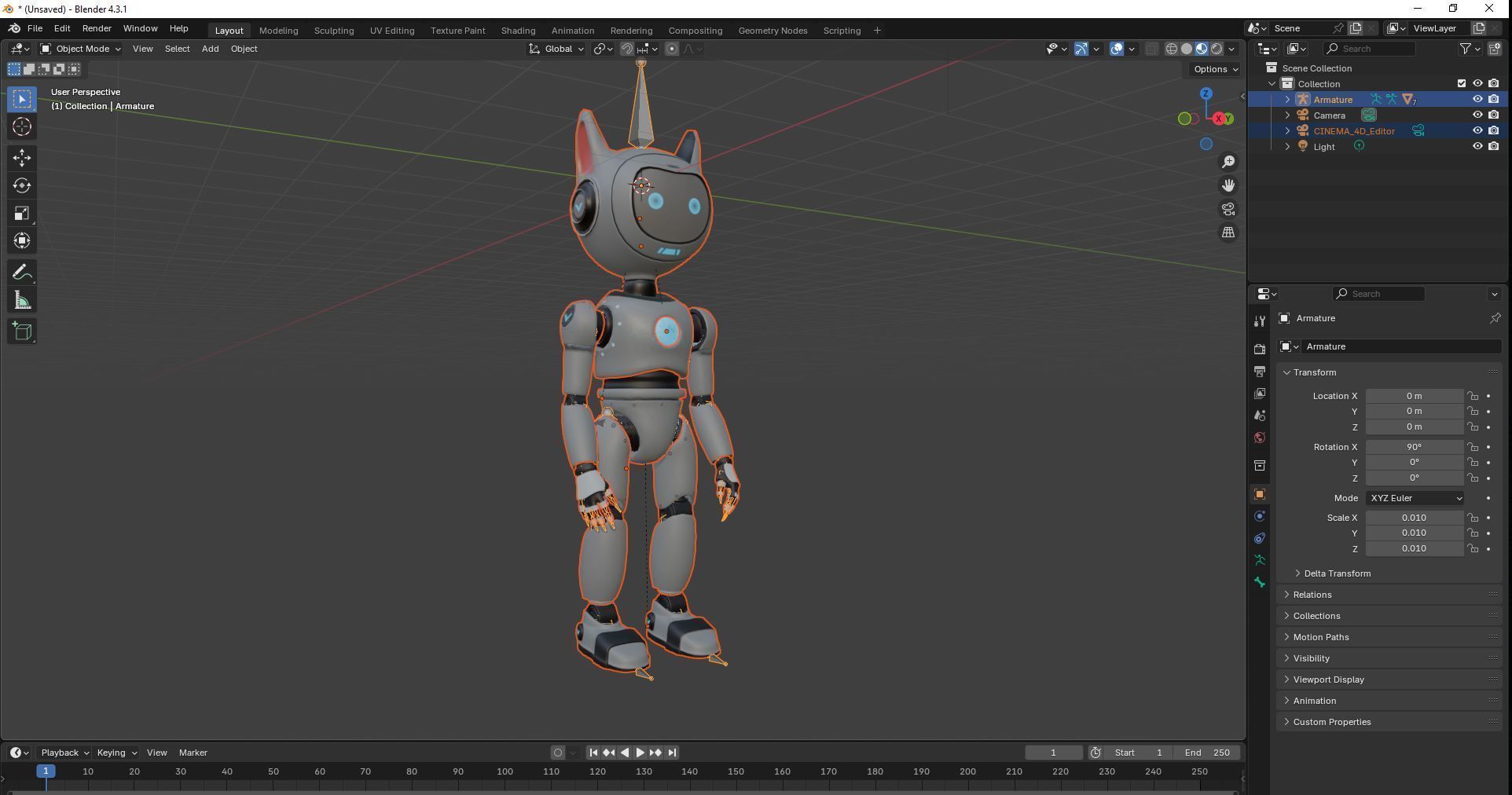Open the viewport Add menu
Screen dimensions: 1512x795
pyautogui.click(x=210, y=49)
